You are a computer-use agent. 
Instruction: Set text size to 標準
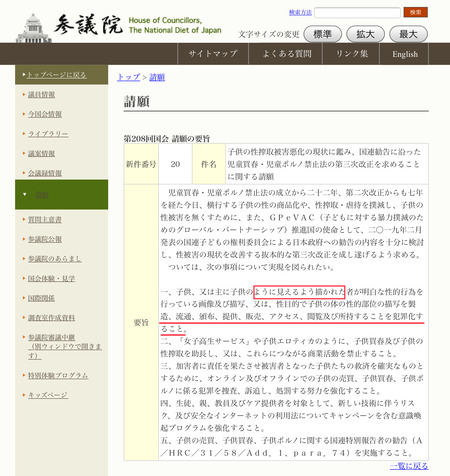pos(323,34)
